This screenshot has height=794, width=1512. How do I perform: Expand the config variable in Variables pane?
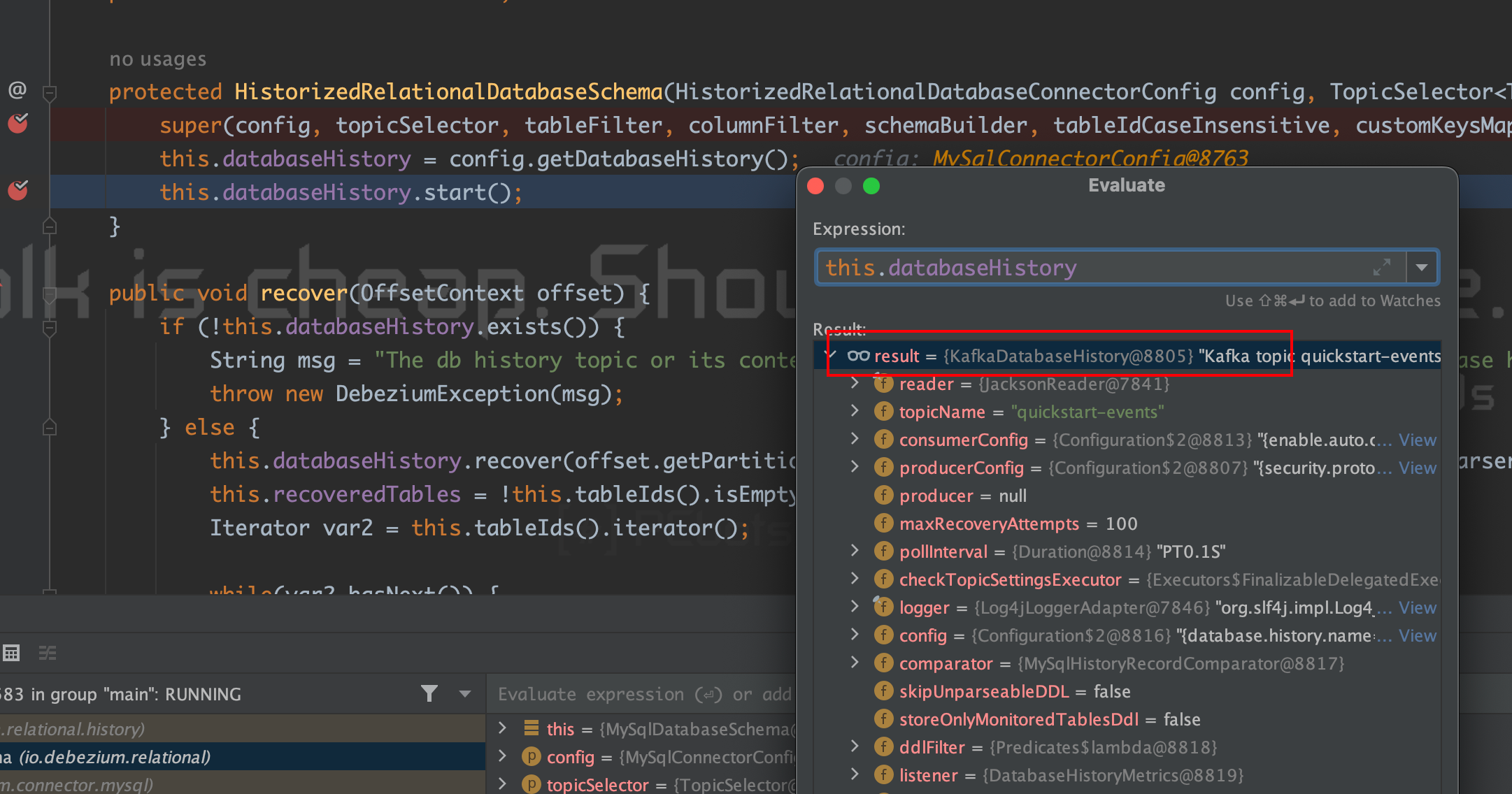(x=502, y=756)
